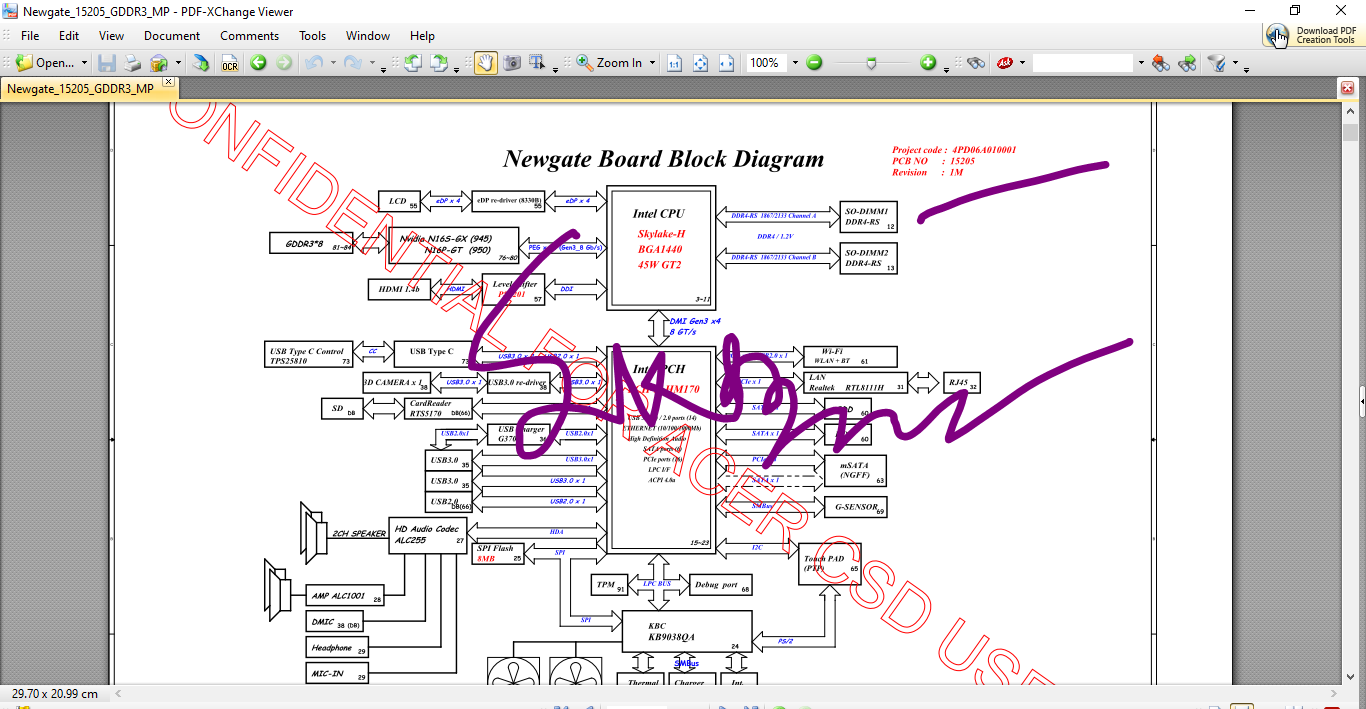Rotate the page clockwise

point(439,63)
